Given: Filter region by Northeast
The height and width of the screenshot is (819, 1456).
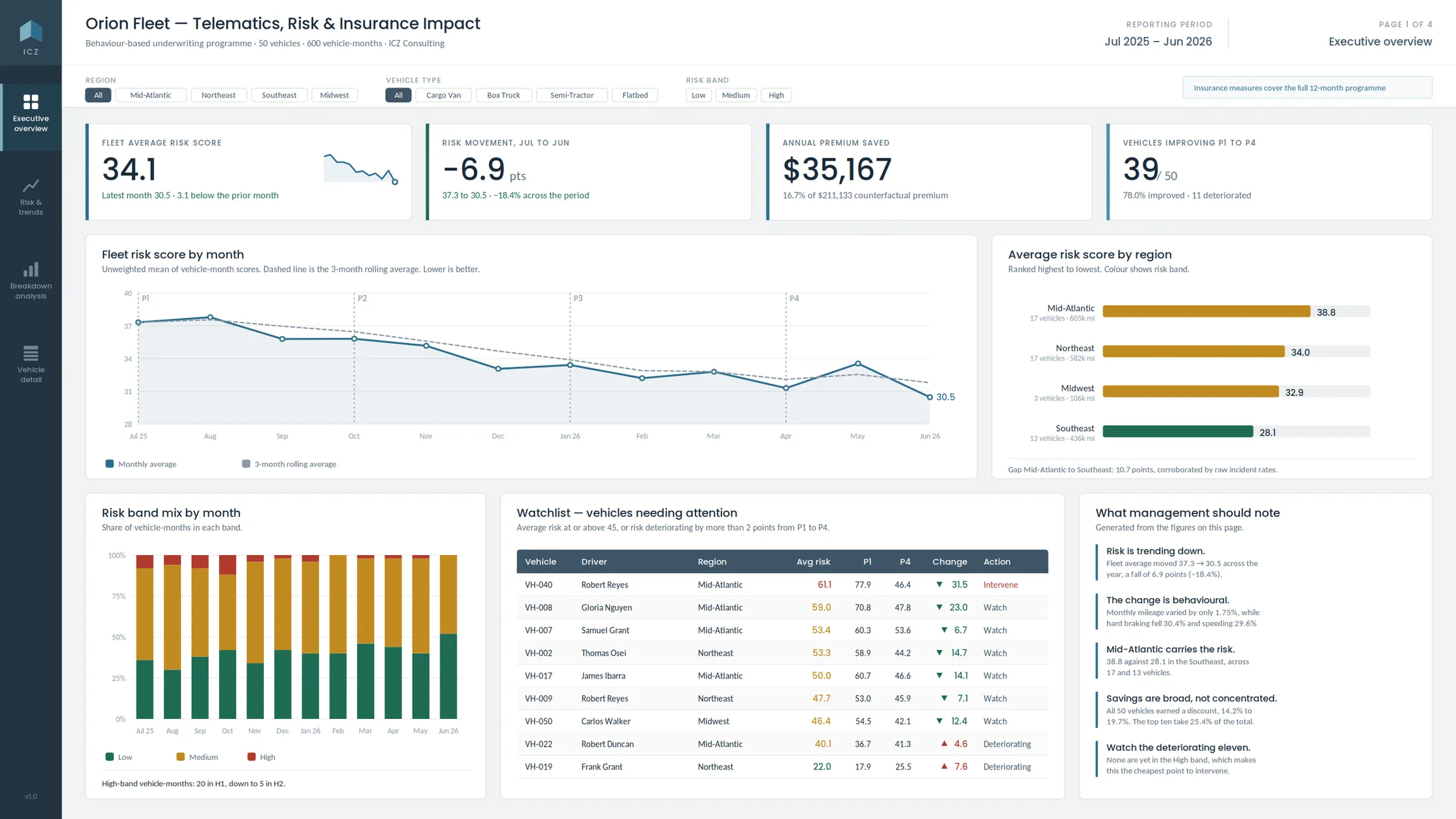Looking at the screenshot, I should [218, 95].
